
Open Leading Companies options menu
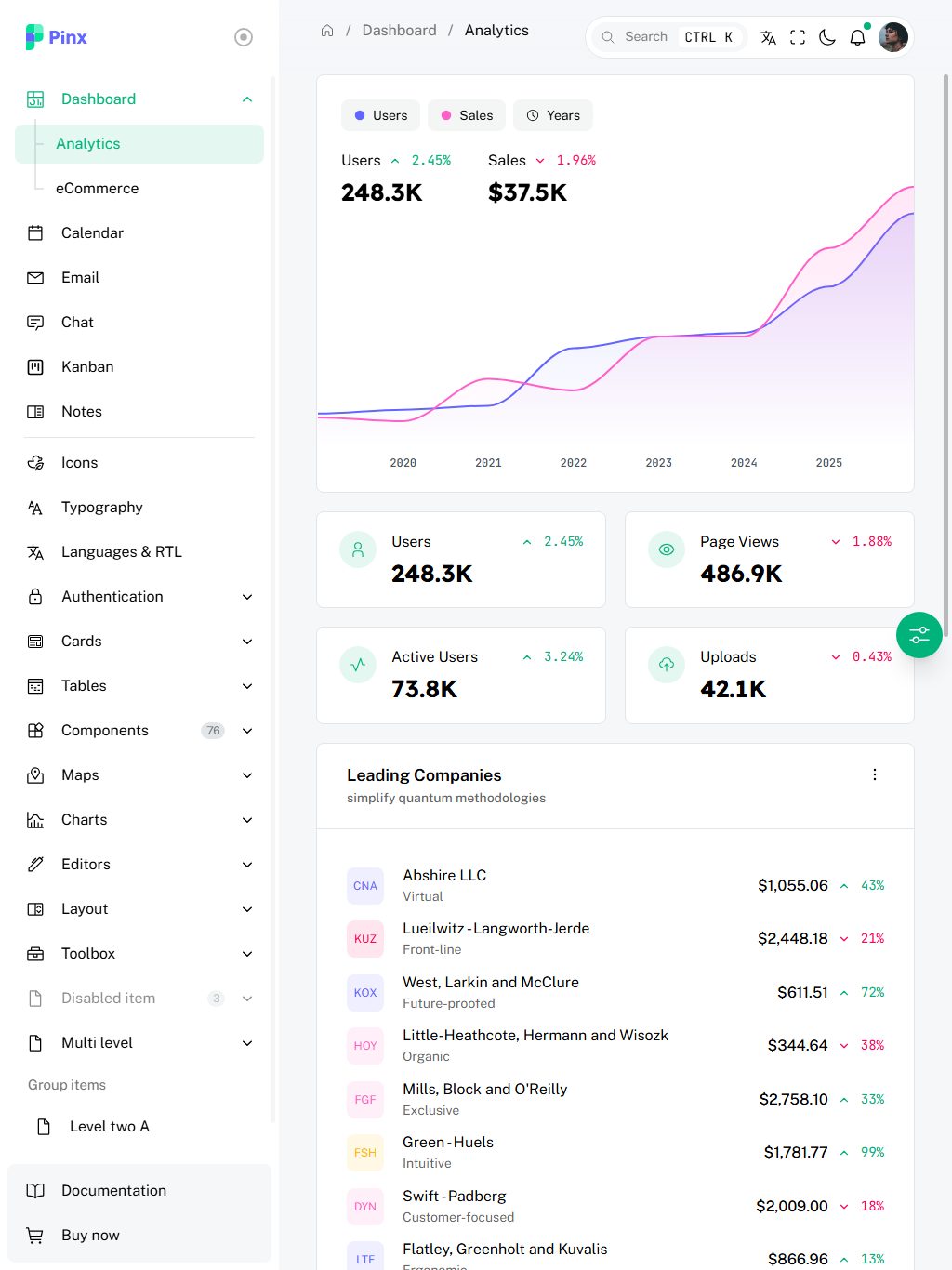tap(875, 774)
